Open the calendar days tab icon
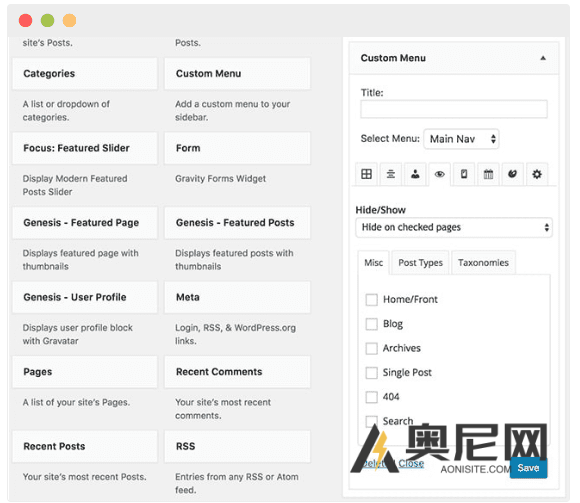This screenshot has width=580, height=503. [488, 174]
